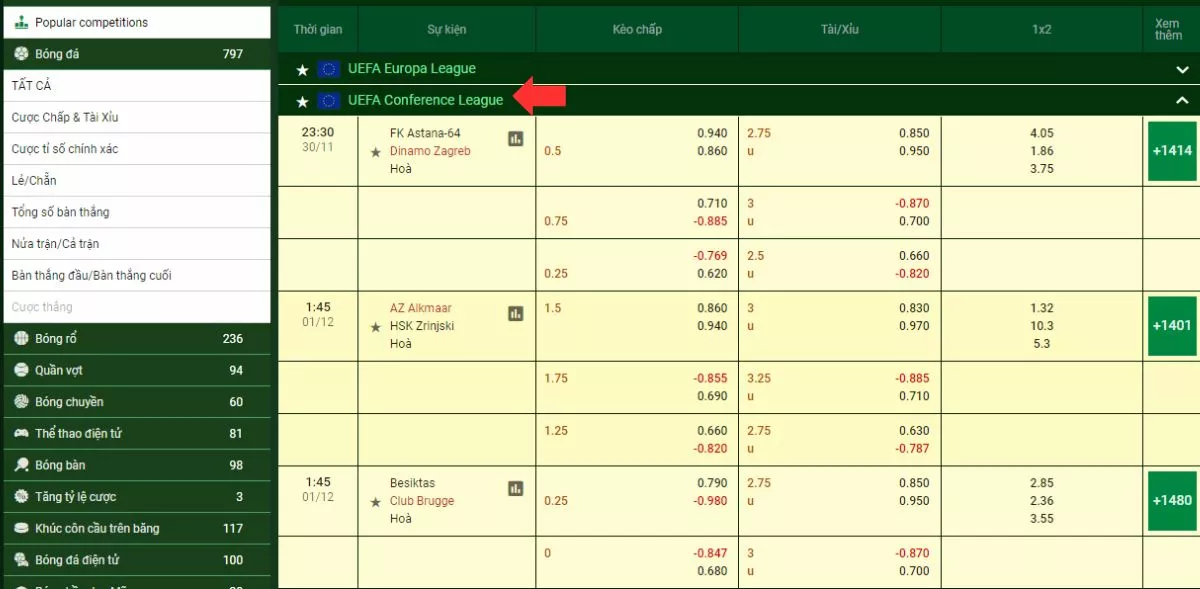This screenshot has height=589, width=1200.
Task: Select Cược Chấp & Tài Xỉu filter
Action: [x=135, y=117]
